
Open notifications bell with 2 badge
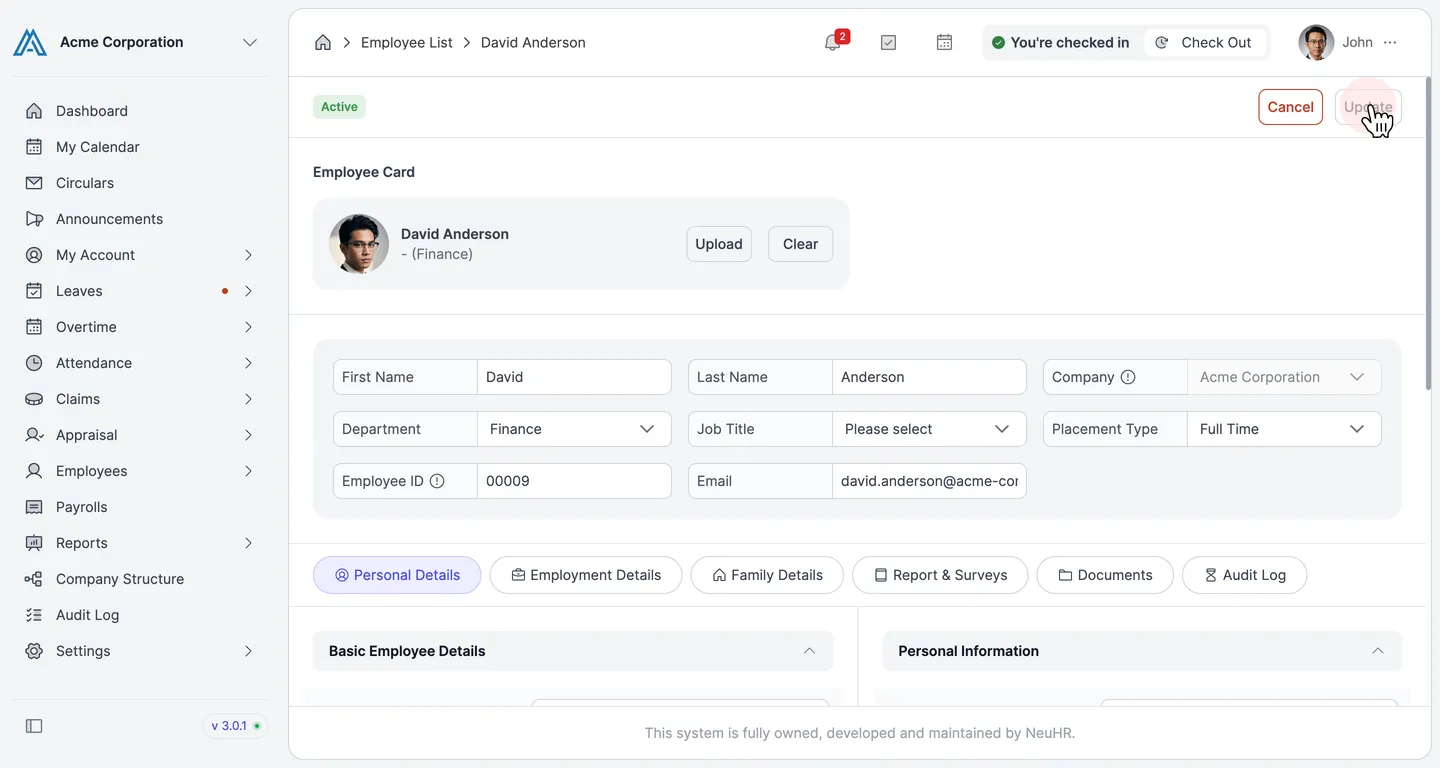pos(833,42)
